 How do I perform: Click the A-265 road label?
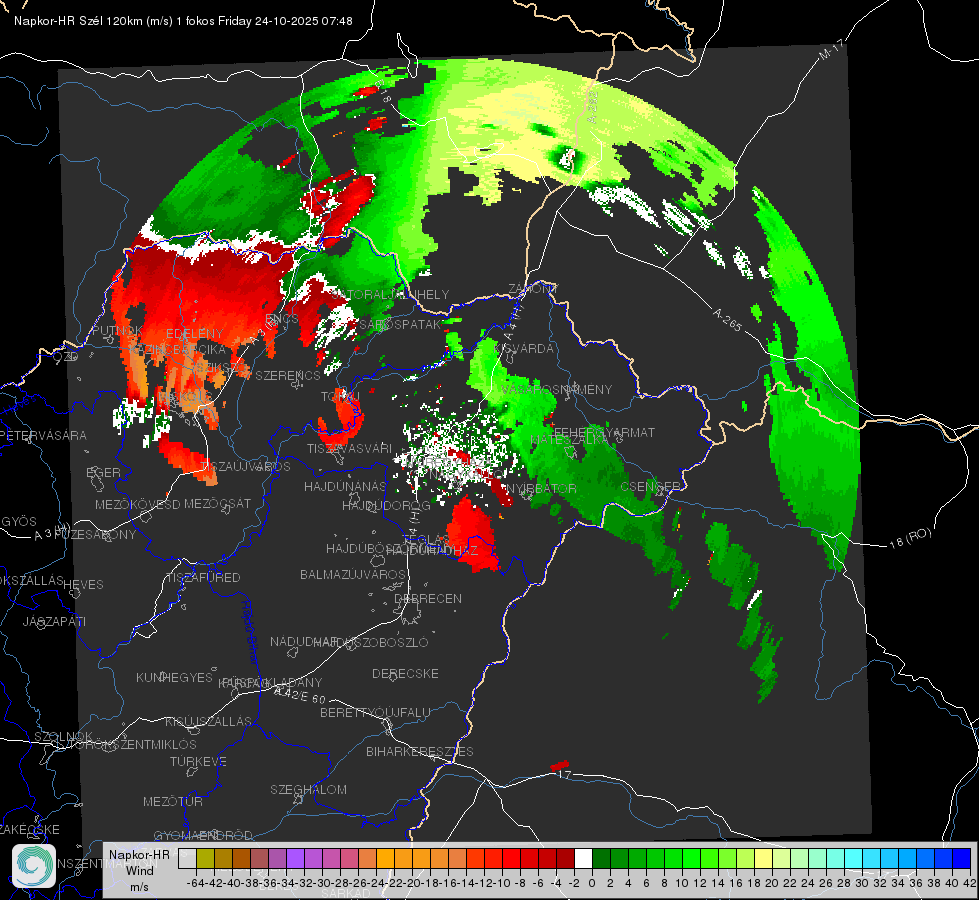pos(727,320)
